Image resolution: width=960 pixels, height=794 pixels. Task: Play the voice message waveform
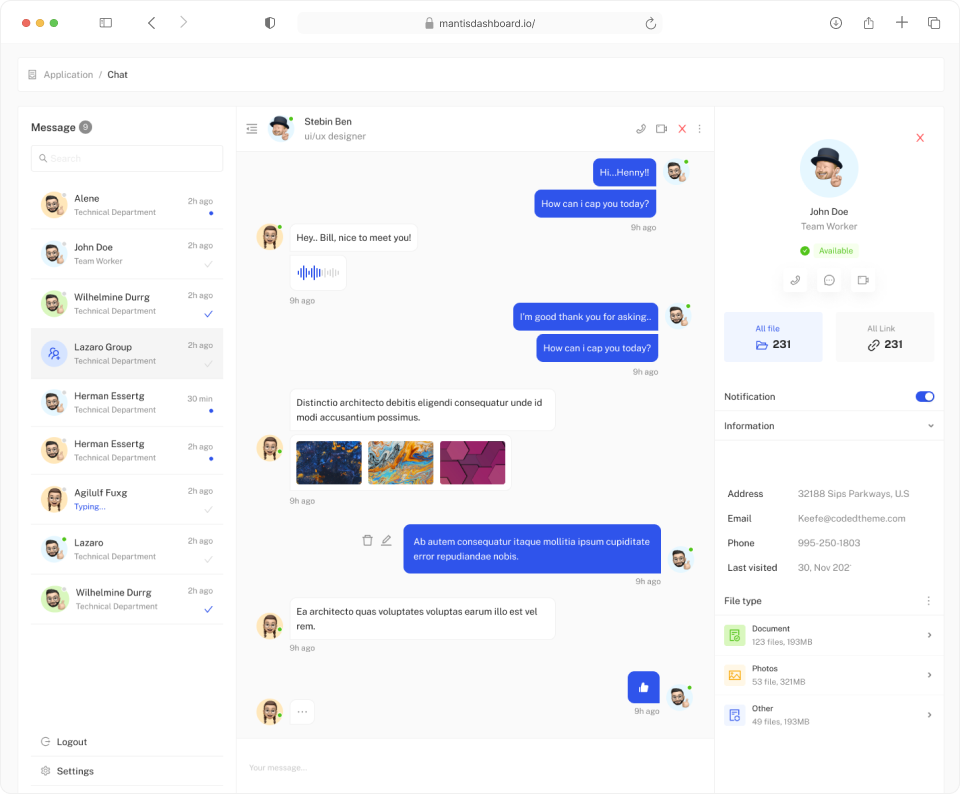tap(318, 273)
